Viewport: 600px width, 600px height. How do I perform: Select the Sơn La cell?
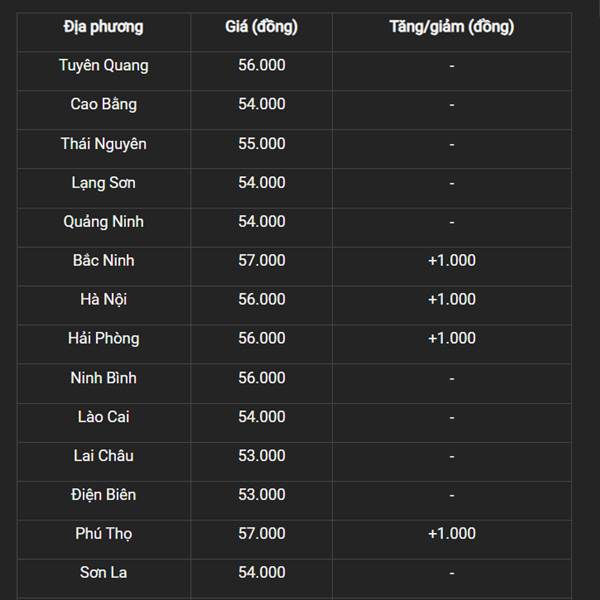(x=104, y=572)
